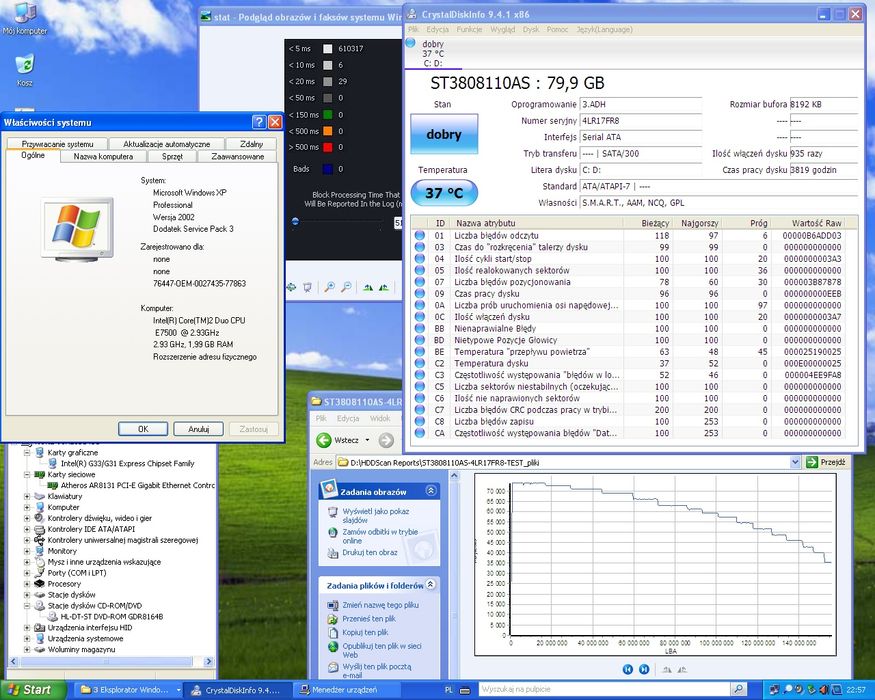
Task: Expand the Monitory node in Device Manager
Action: (x=27, y=551)
